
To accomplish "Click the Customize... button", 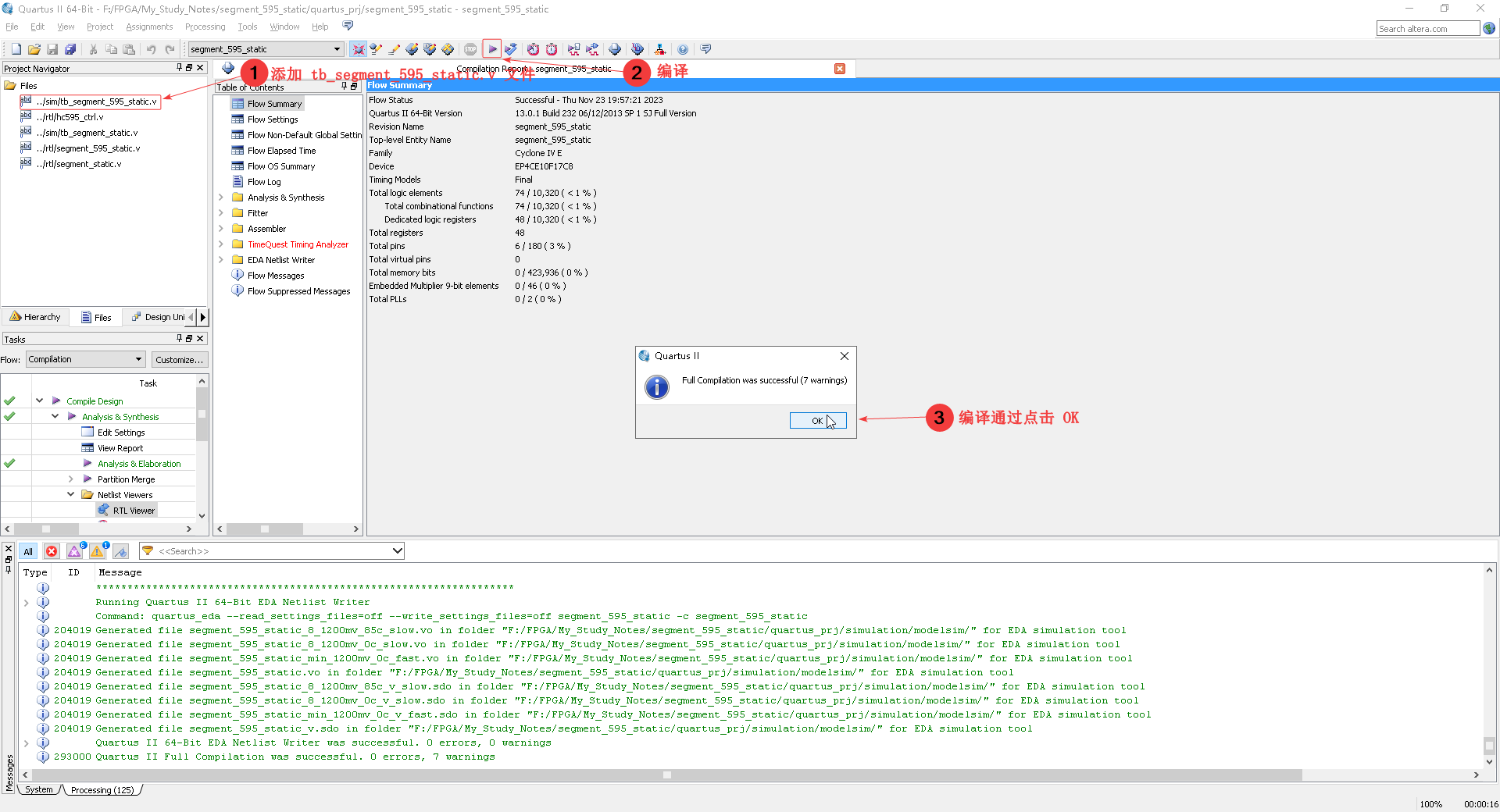I will (179, 359).
